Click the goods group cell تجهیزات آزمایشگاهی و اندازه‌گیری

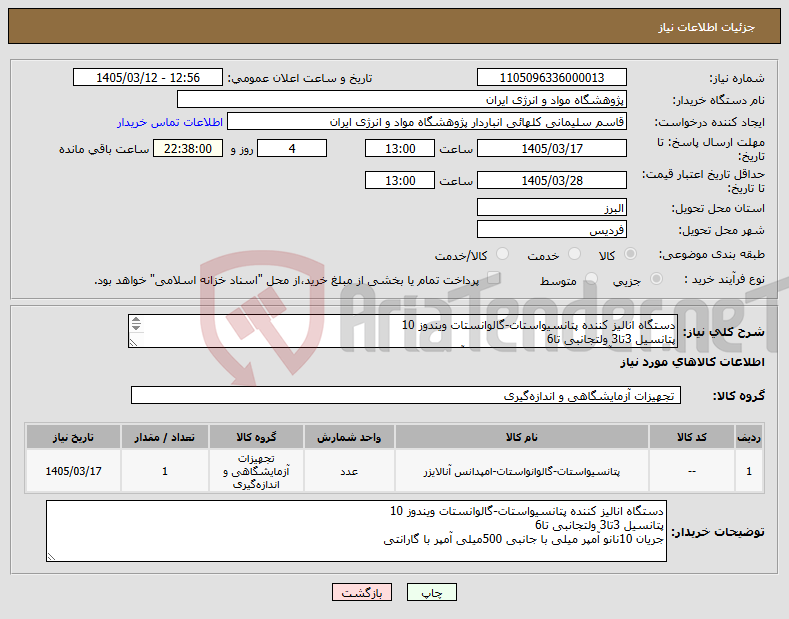[256, 472]
